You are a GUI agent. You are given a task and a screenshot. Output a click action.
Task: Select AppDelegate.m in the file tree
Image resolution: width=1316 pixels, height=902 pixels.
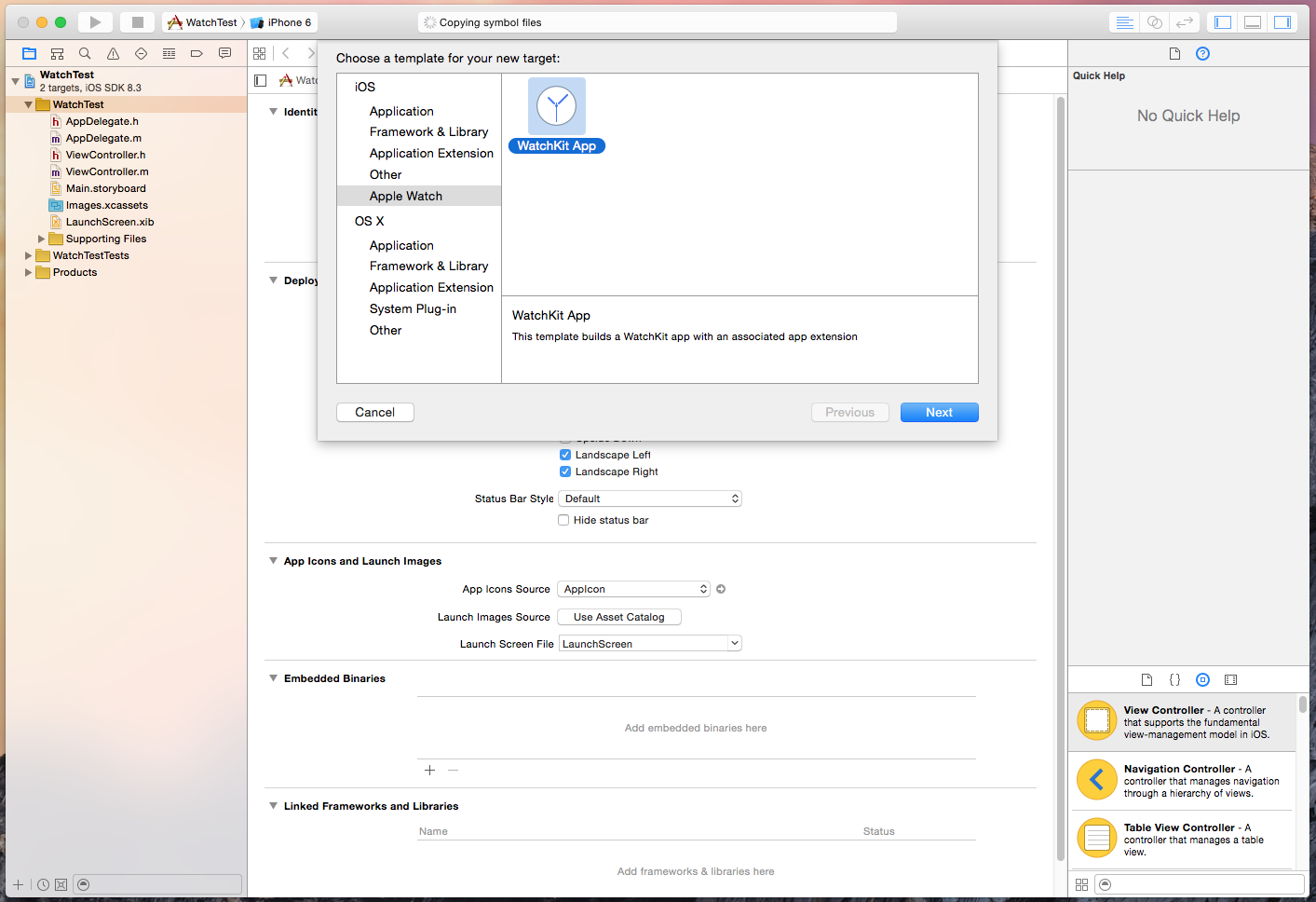pos(103,138)
